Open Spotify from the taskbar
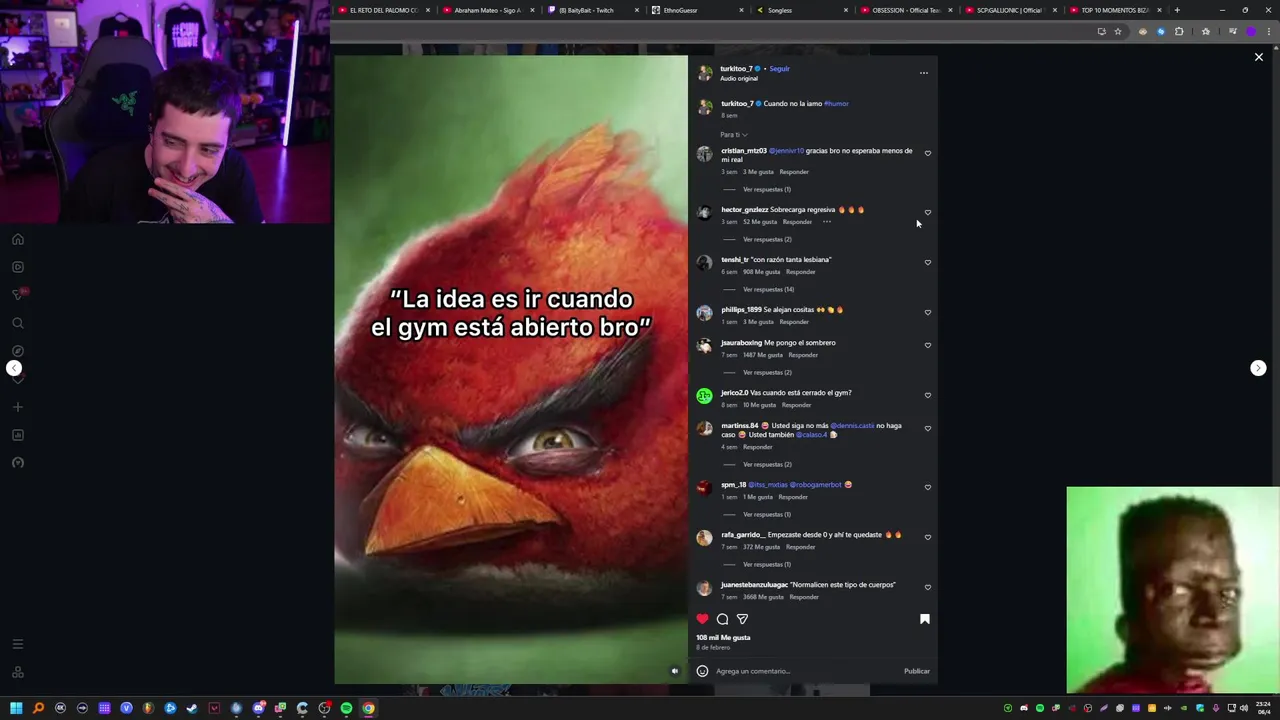 point(346,708)
